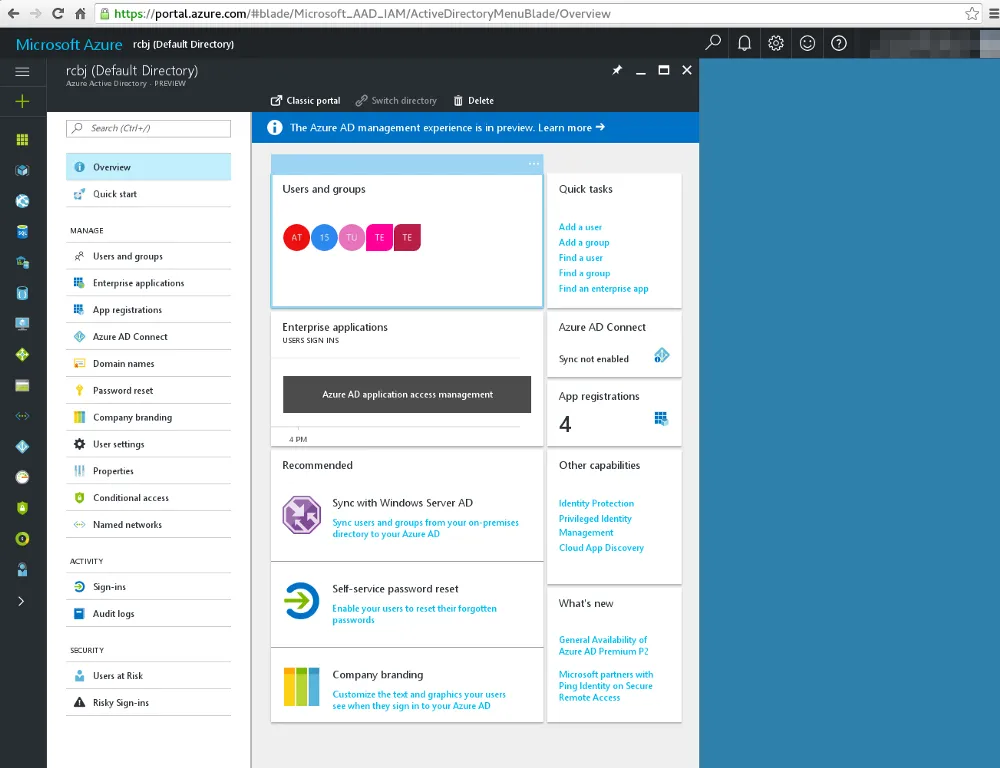The height and width of the screenshot is (768, 1000).
Task: Open Risky Sign-ins under Security
Action: [149, 702]
